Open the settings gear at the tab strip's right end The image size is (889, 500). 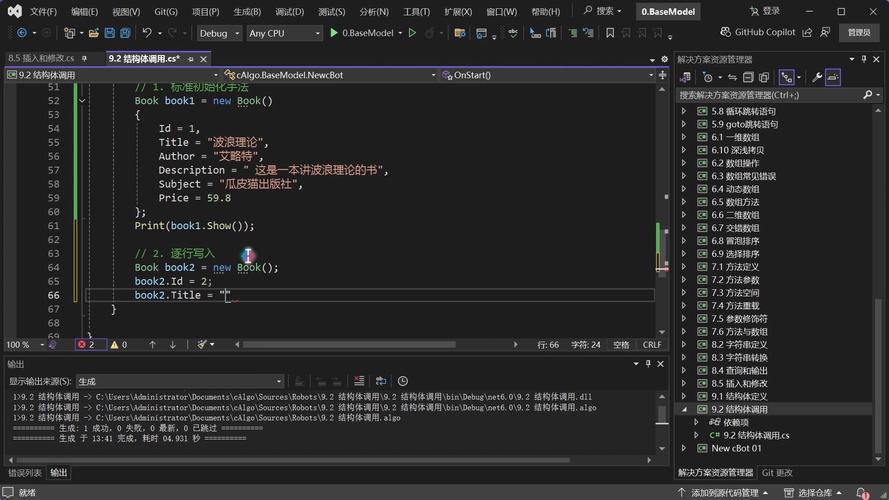(x=664, y=59)
